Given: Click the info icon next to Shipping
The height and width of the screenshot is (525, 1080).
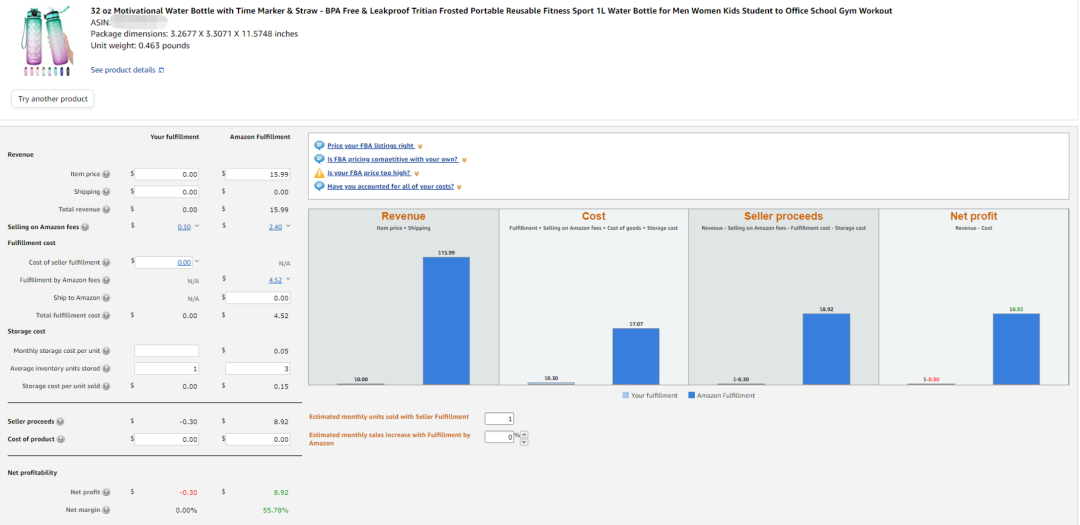Looking at the screenshot, I should point(107,192).
